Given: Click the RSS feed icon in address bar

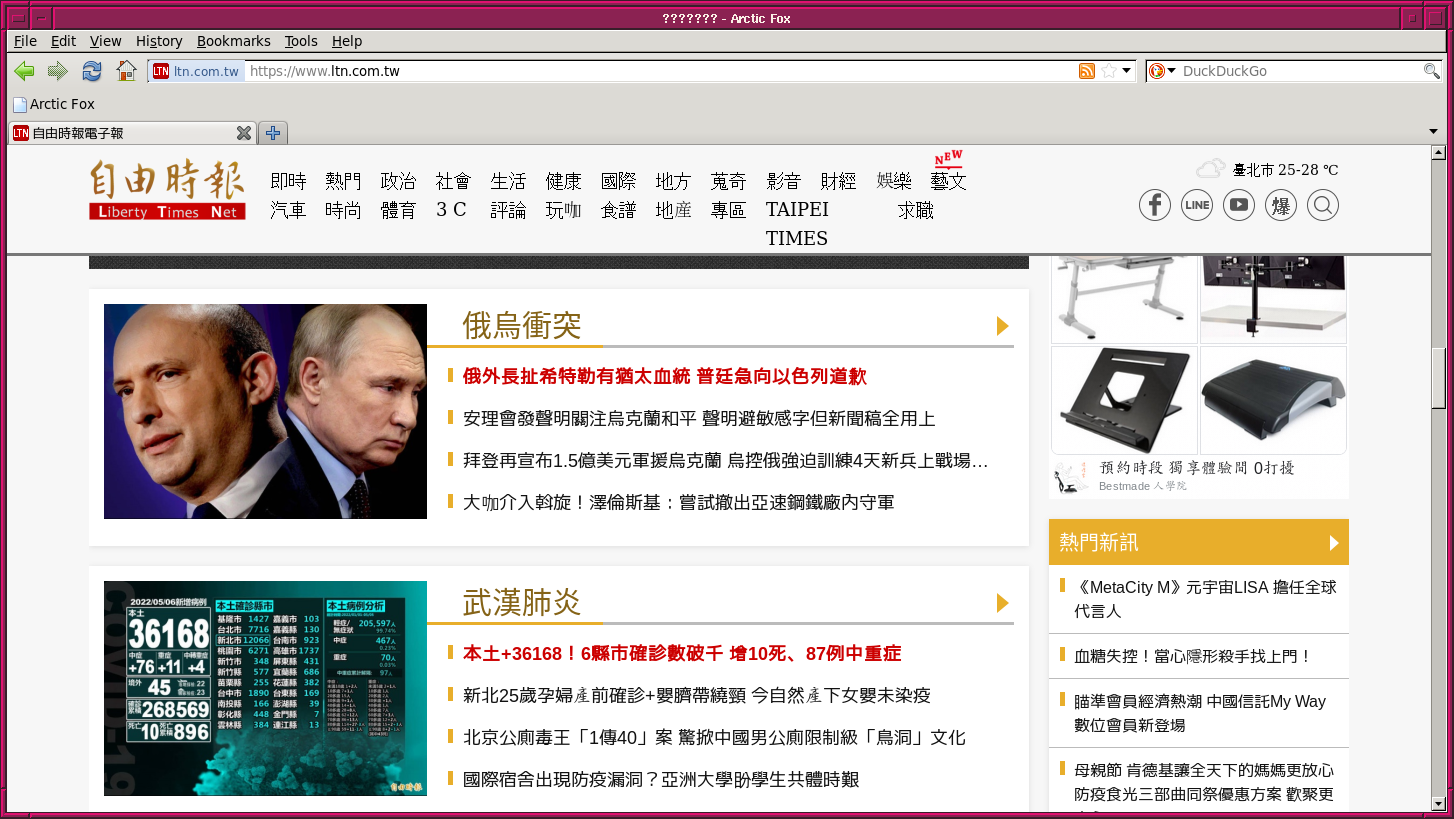Looking at the screenshot, I should 1087,71.
